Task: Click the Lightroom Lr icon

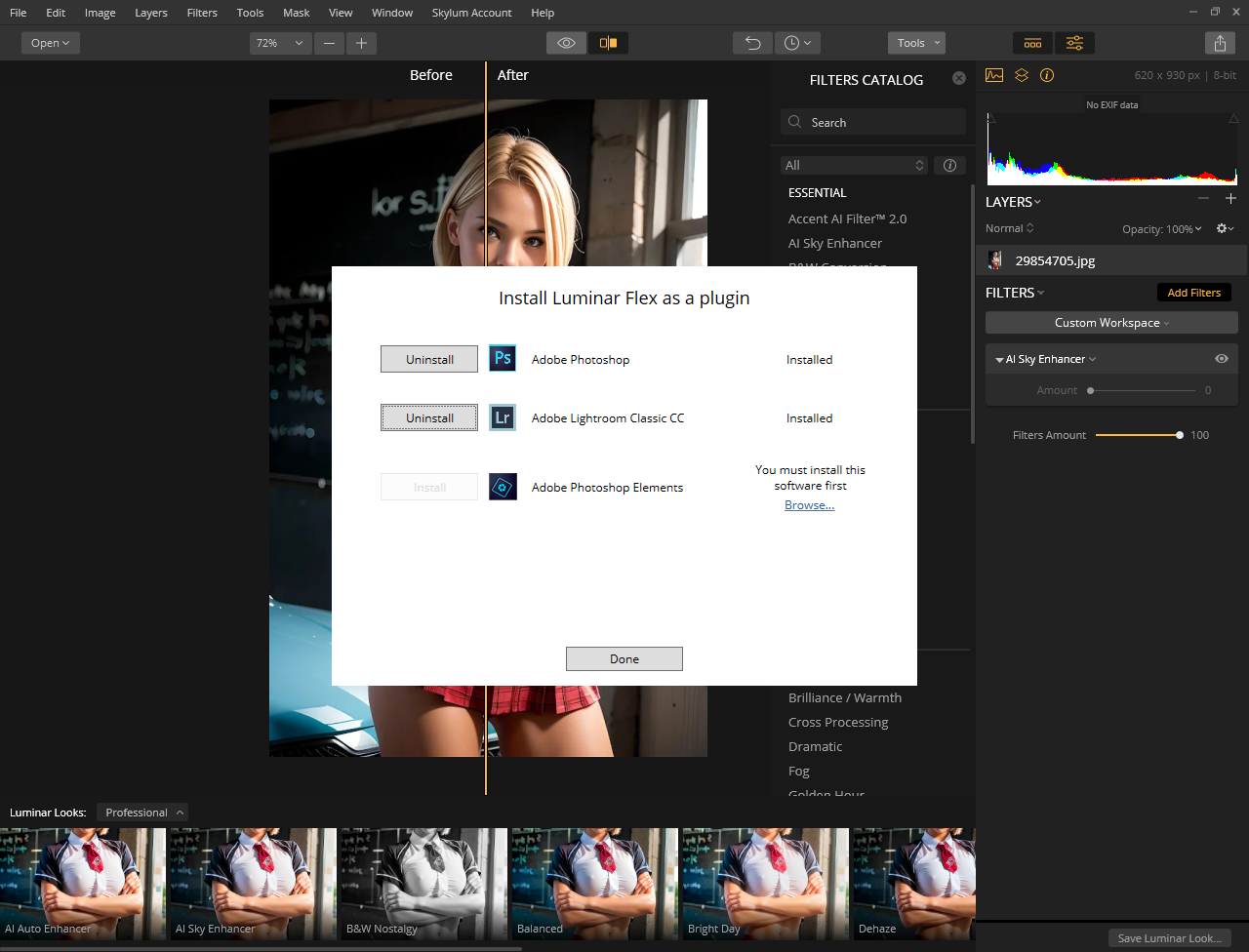Action: [503, 417]
